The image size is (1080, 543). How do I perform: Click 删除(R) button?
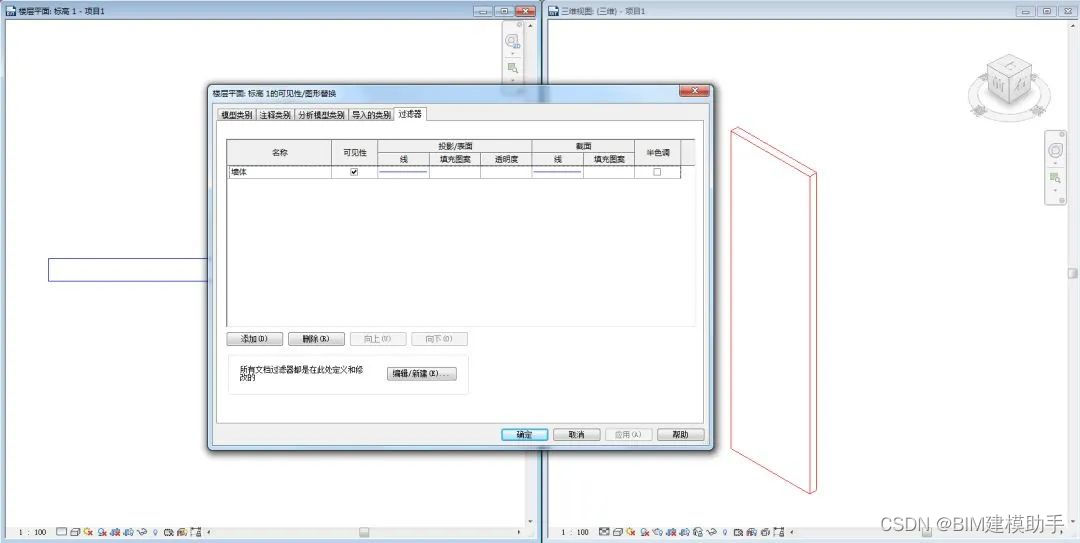(315, 339)
